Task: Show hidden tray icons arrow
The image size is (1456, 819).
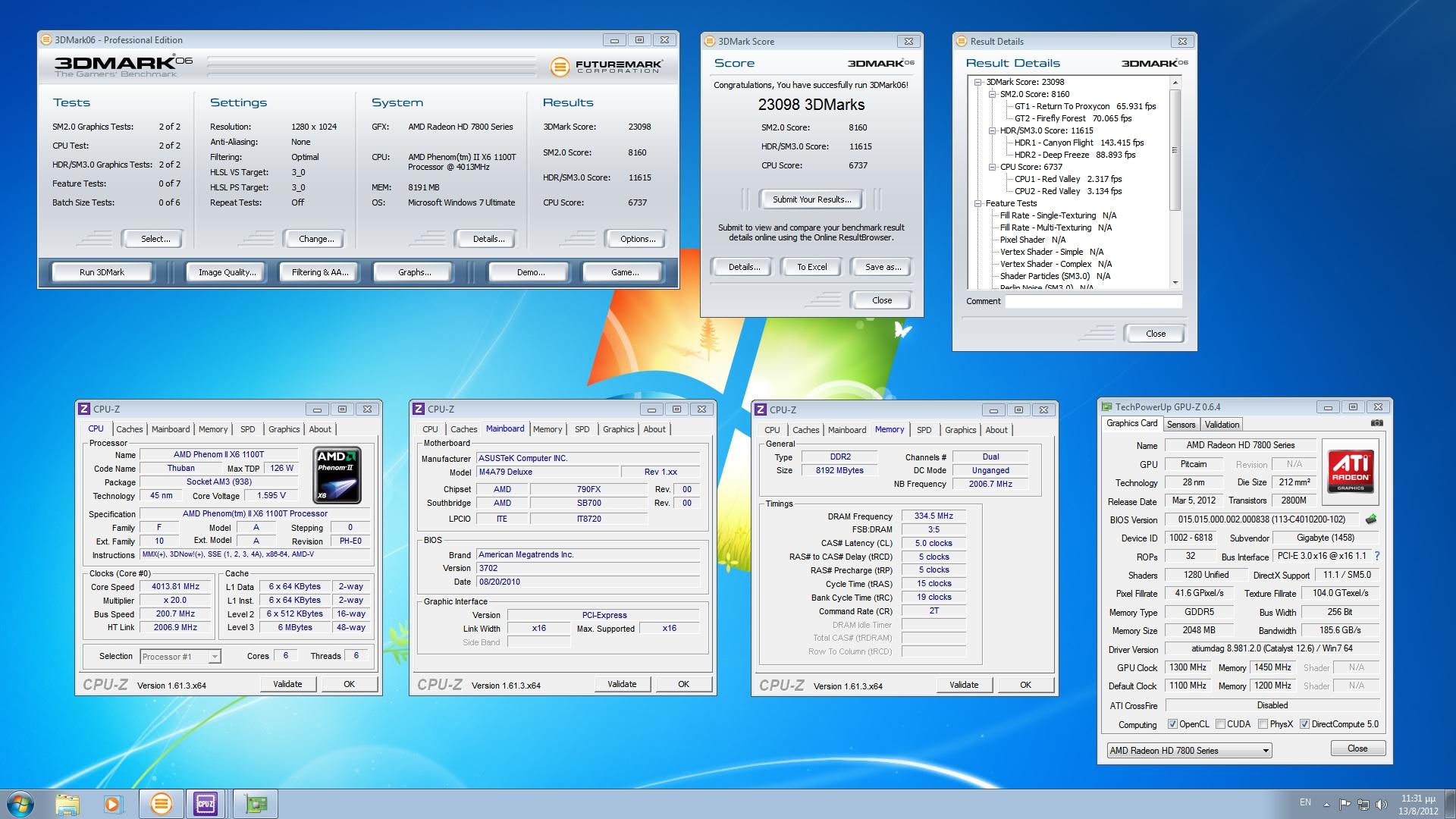Action: coord(1326,804)
